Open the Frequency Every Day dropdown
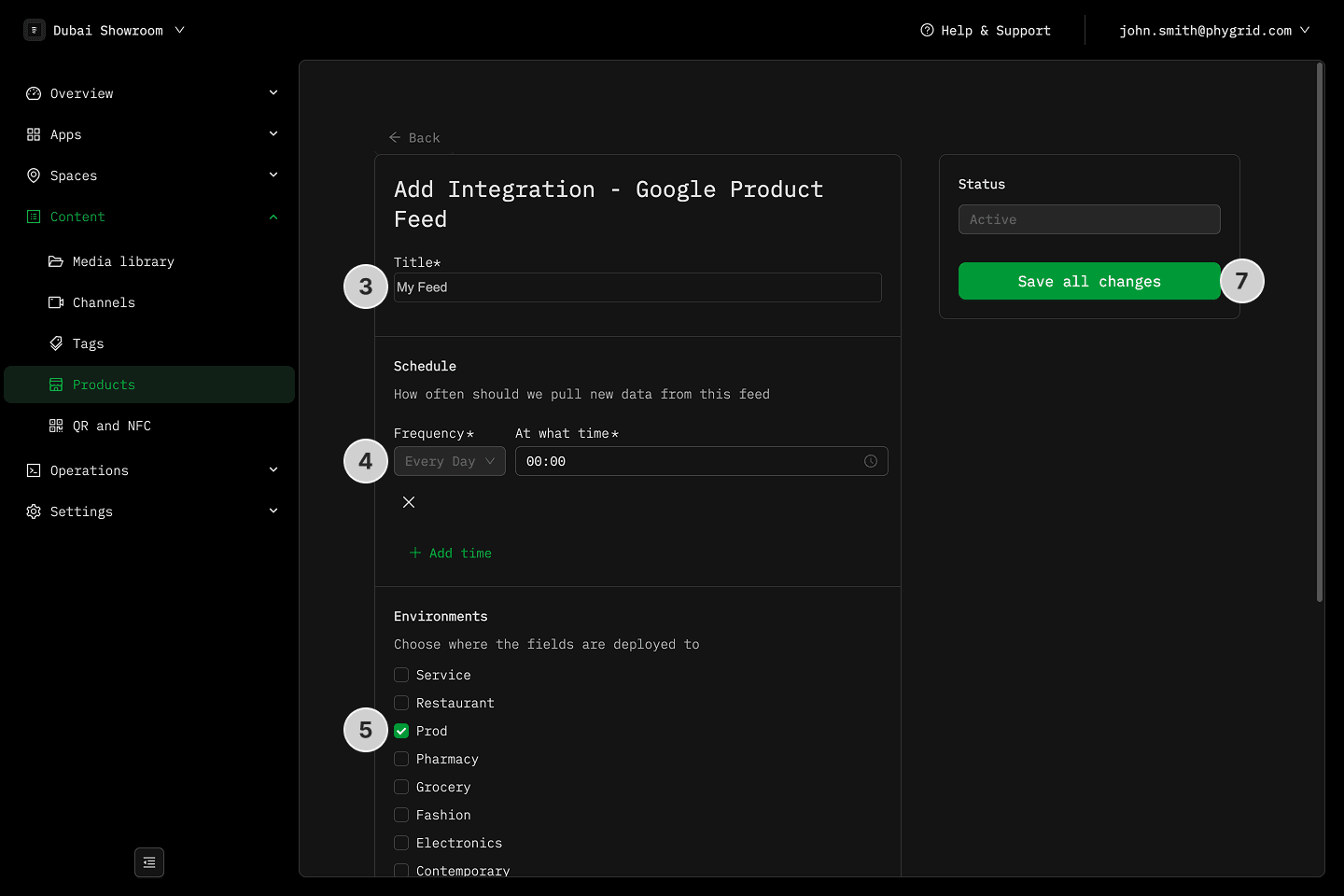This screenshot has height=896, width=1344. pos(450,461)
